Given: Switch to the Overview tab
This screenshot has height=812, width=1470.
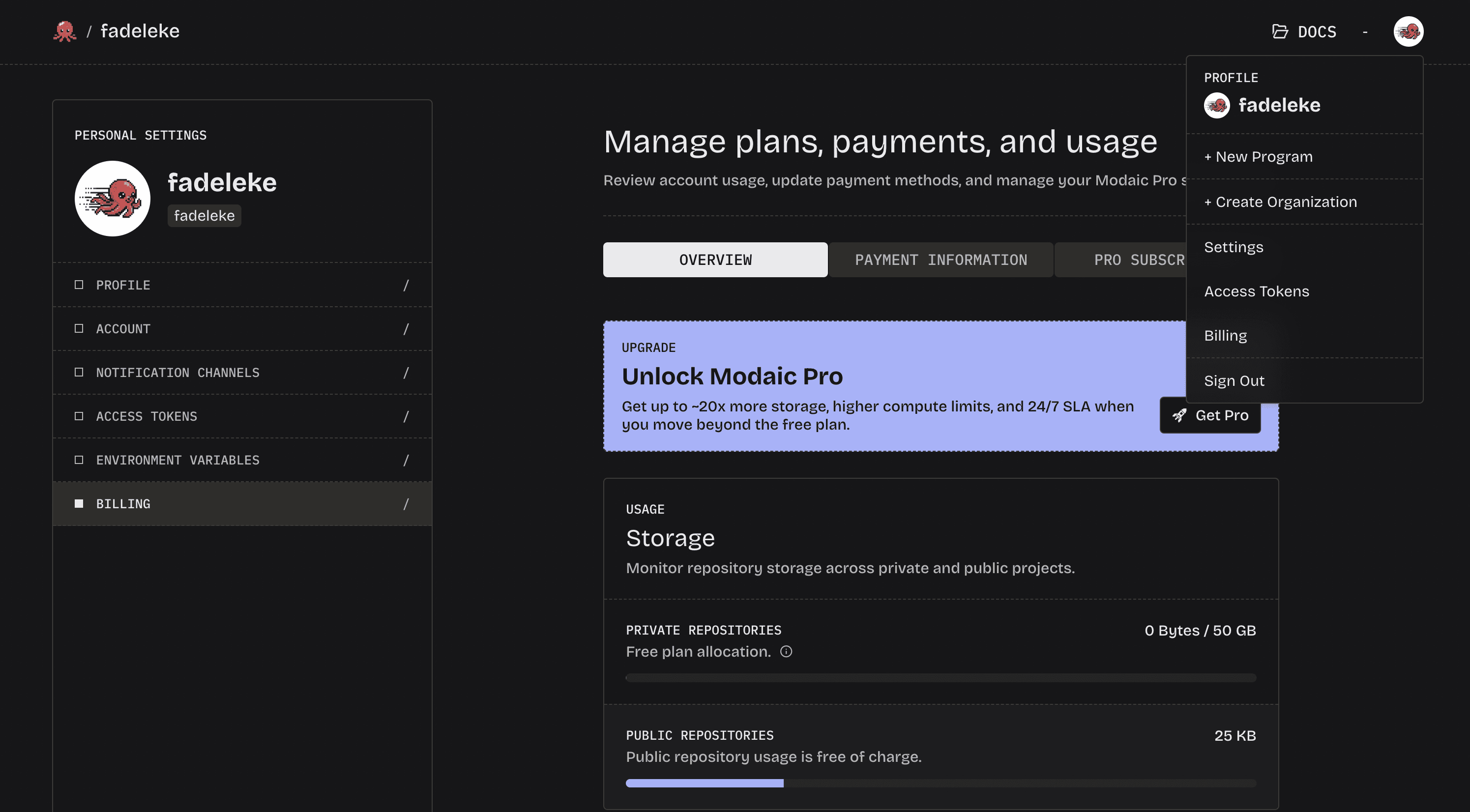Looking at the screenshot, I should pyautogui.click(x=715, y=260).
